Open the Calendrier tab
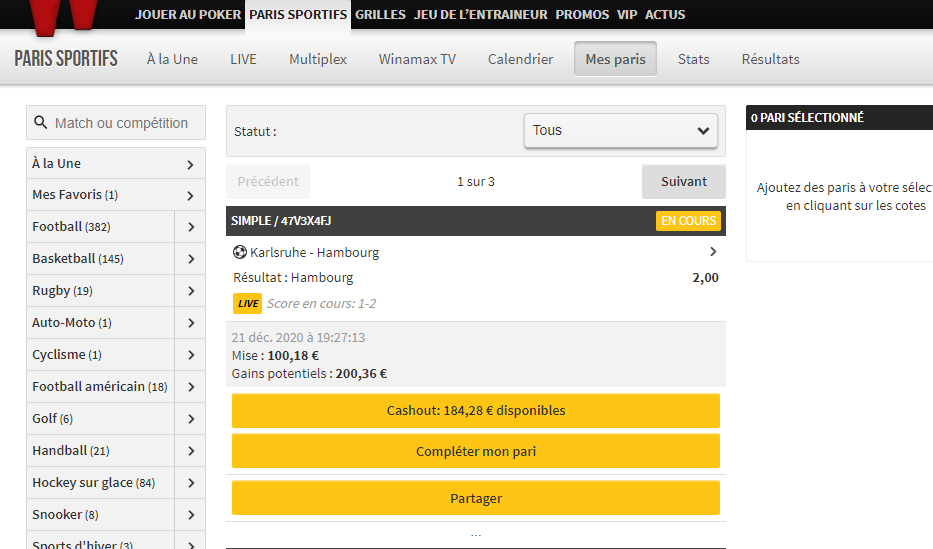Viewport: 933px width, 549px height. [x=520, y=59]
